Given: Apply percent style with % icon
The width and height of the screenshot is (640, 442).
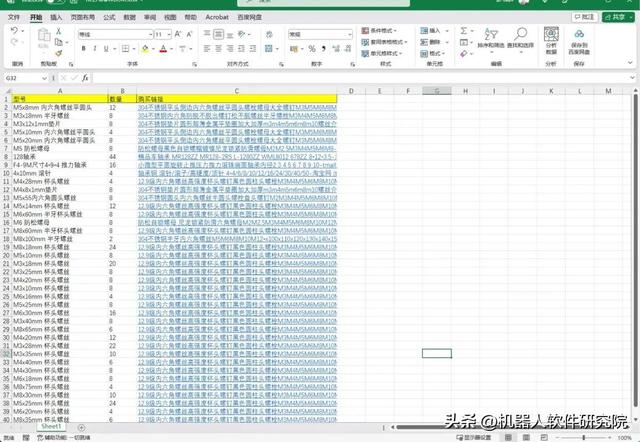Looking at the screenshot, I should [x=312, y=49].
